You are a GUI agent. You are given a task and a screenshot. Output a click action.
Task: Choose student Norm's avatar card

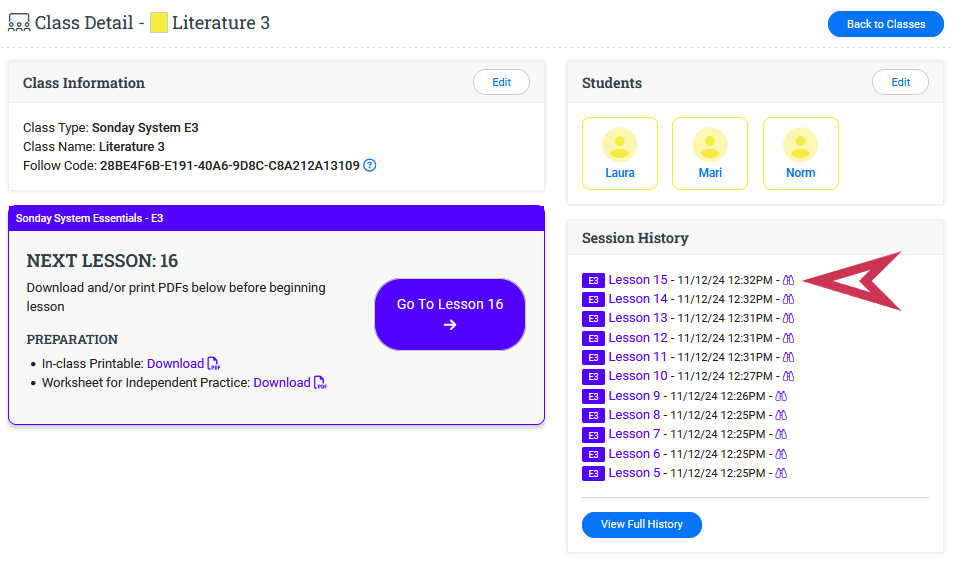[x=800, y=153]
